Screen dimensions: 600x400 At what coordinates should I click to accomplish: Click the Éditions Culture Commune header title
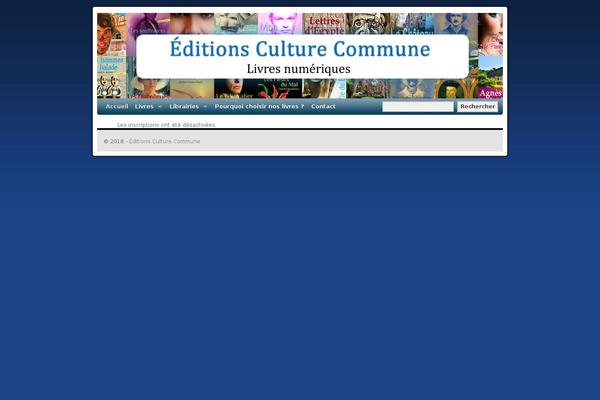click(x=300, y=49)
